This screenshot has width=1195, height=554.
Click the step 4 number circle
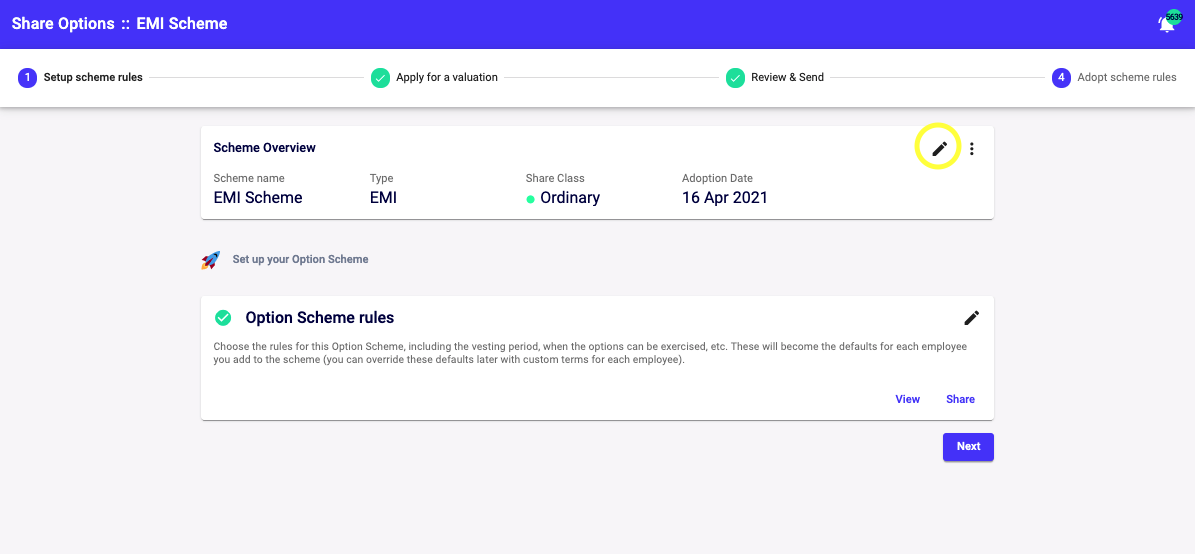pyautogui.click(x=1062, y=78)
